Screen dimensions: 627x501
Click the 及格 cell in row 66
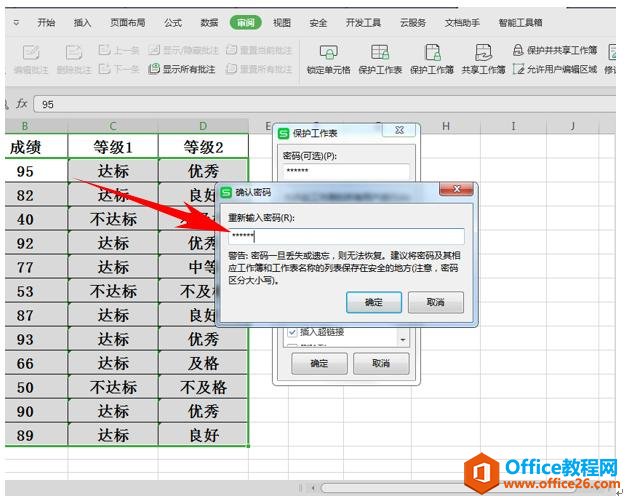[x=203, y=363]
